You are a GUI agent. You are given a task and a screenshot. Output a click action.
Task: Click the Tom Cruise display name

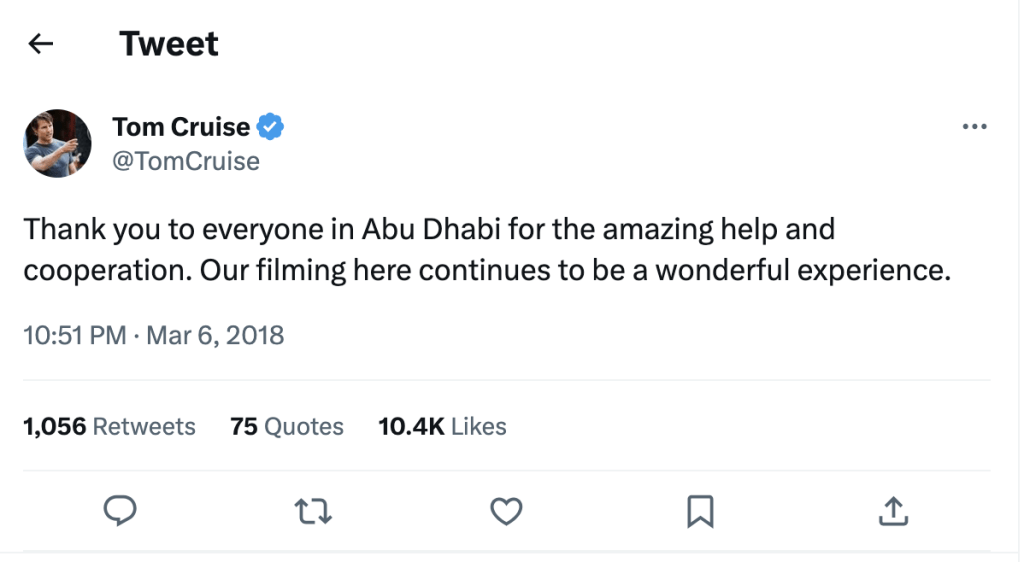pyautogui.click(x=181, y=127)
